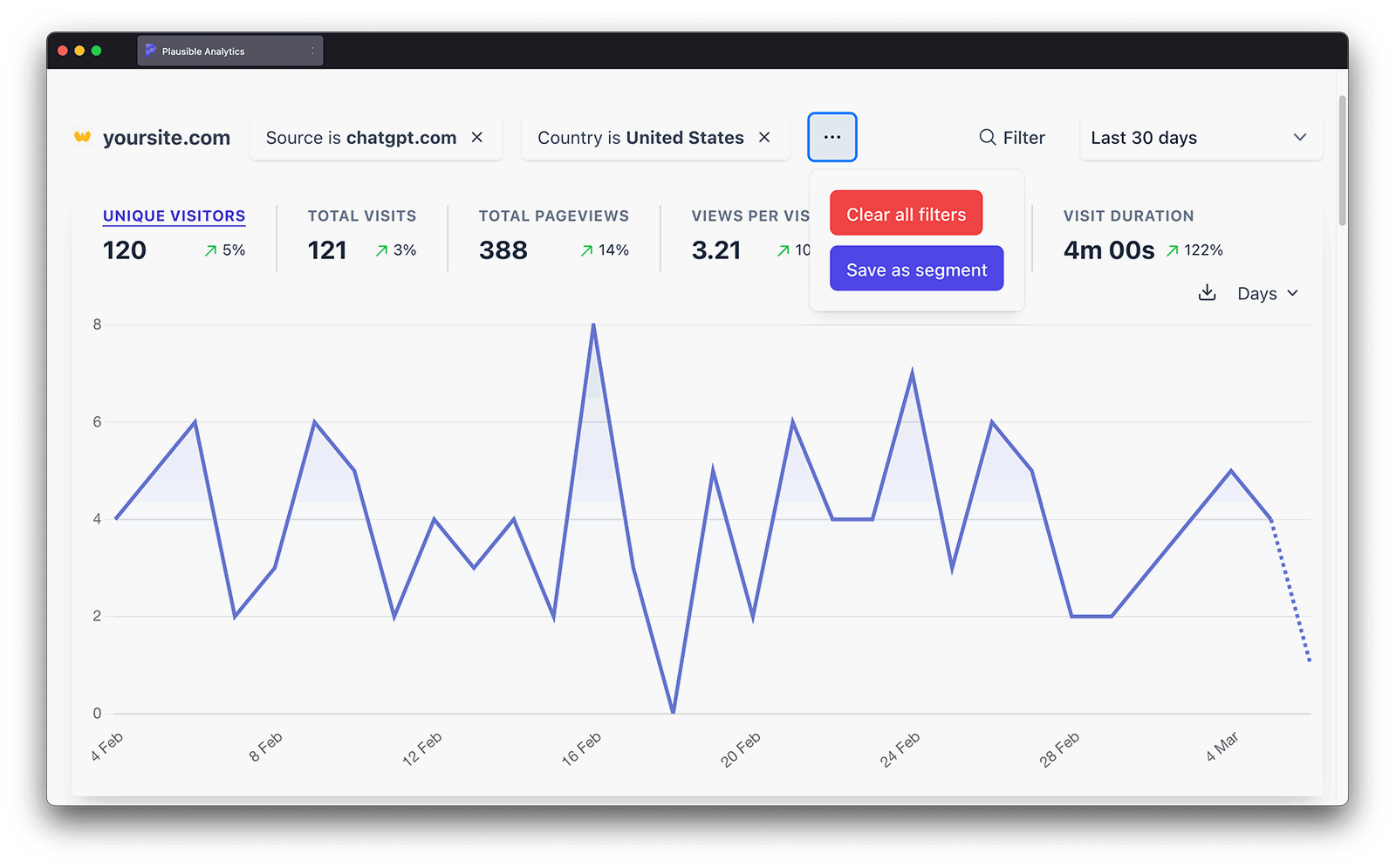This screenshot has width=1396, height=868.
Task: Expand the chevron on the date range selector
Action: pos(1300,137)
